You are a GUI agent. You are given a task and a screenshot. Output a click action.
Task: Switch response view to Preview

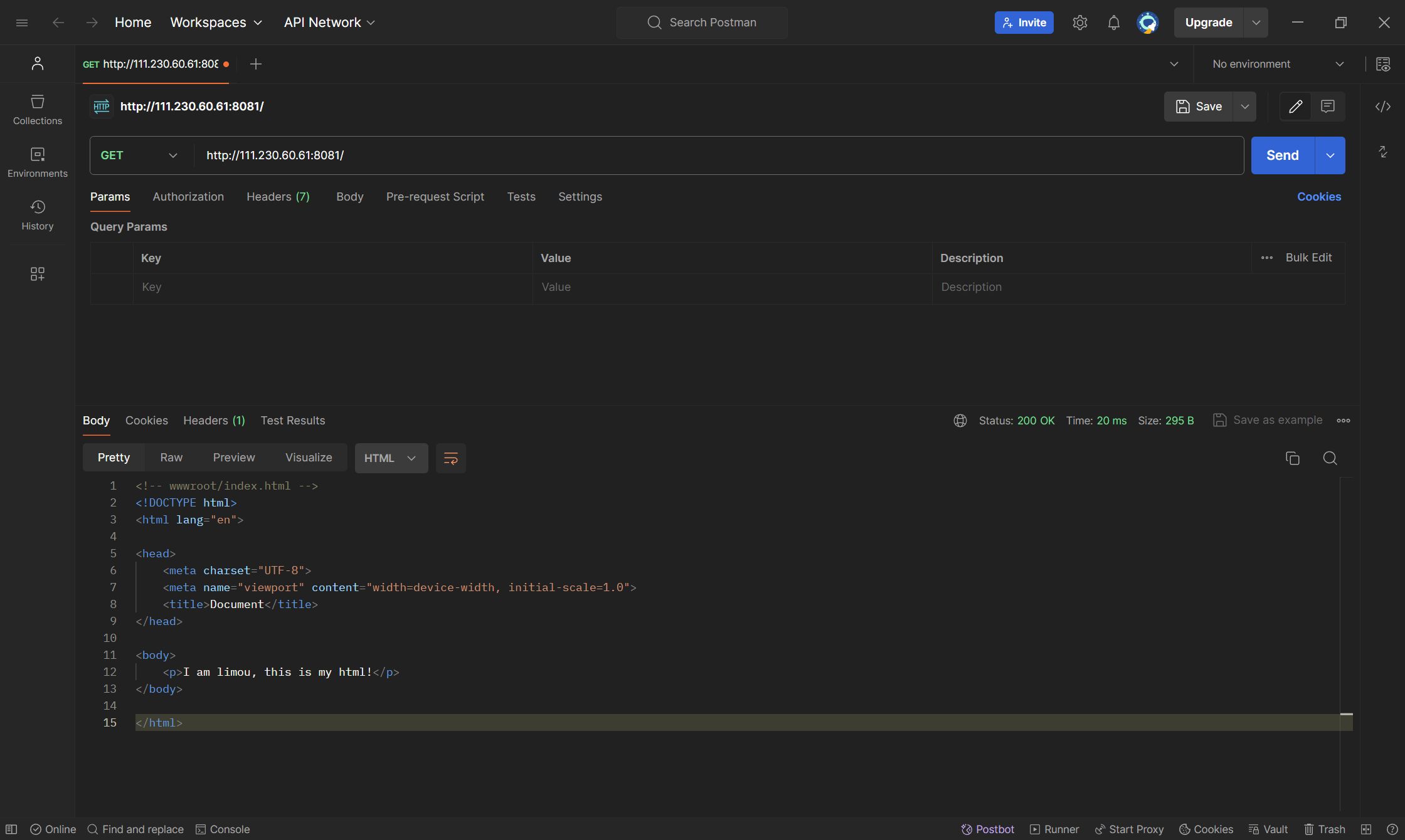pos(233,458)
